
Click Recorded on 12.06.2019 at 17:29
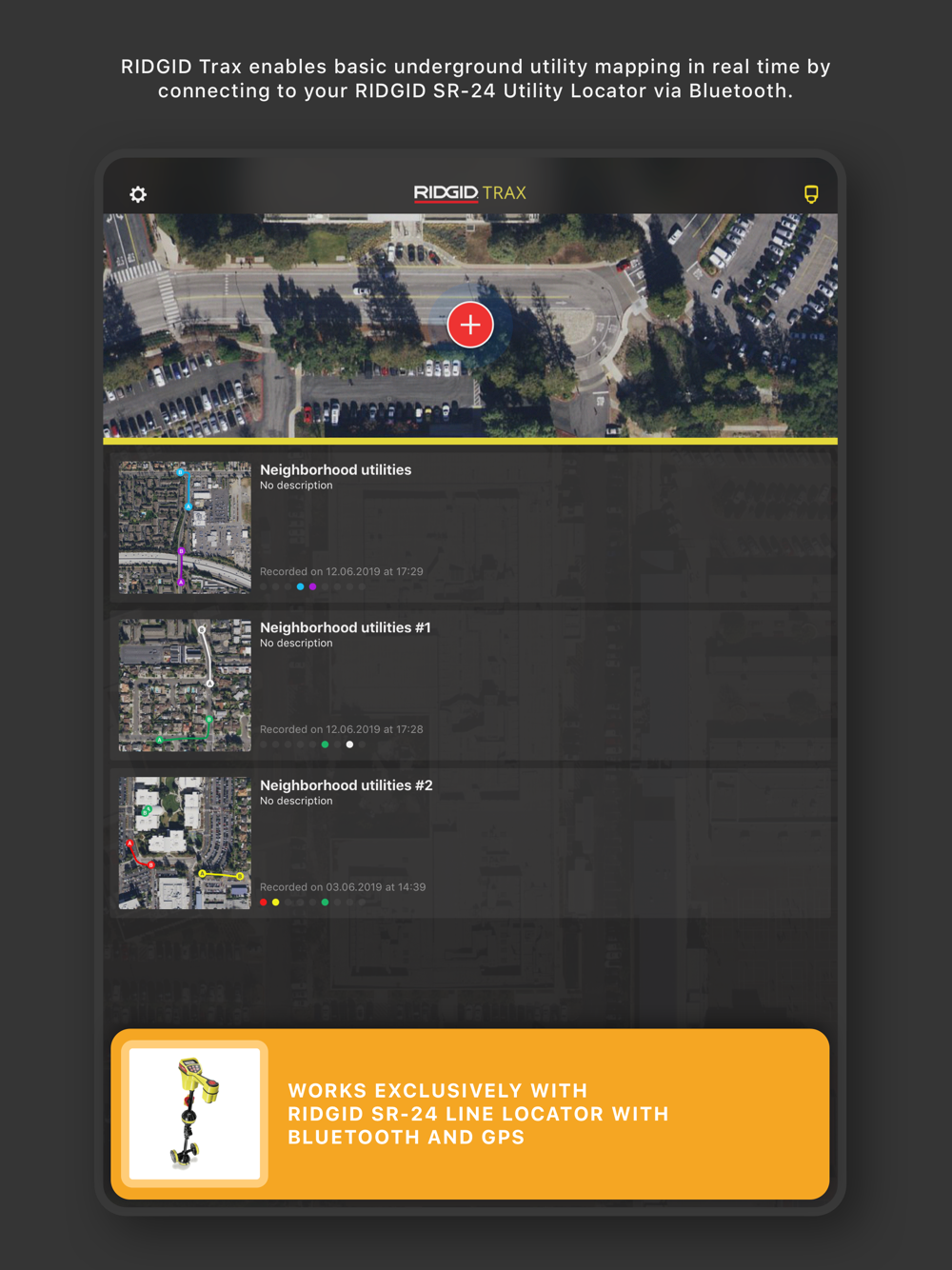(x=342, y=572)
